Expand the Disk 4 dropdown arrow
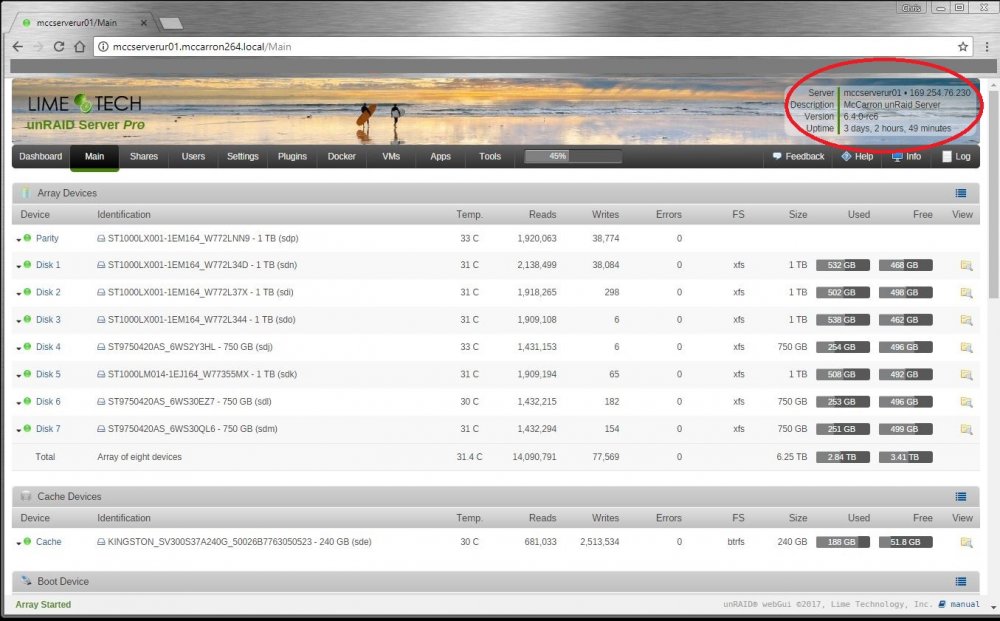This screenshot has width=1000, height=621. 18,349
